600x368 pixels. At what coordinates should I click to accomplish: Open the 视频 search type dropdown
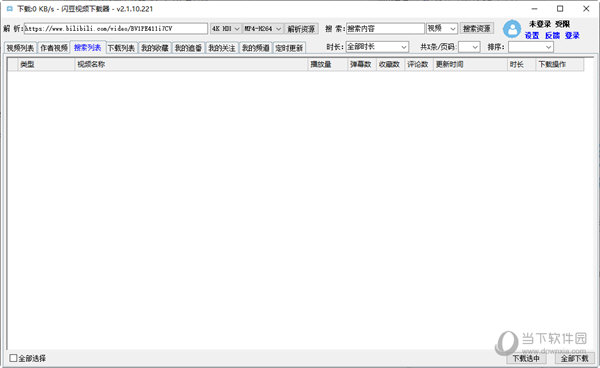point(442,29)
